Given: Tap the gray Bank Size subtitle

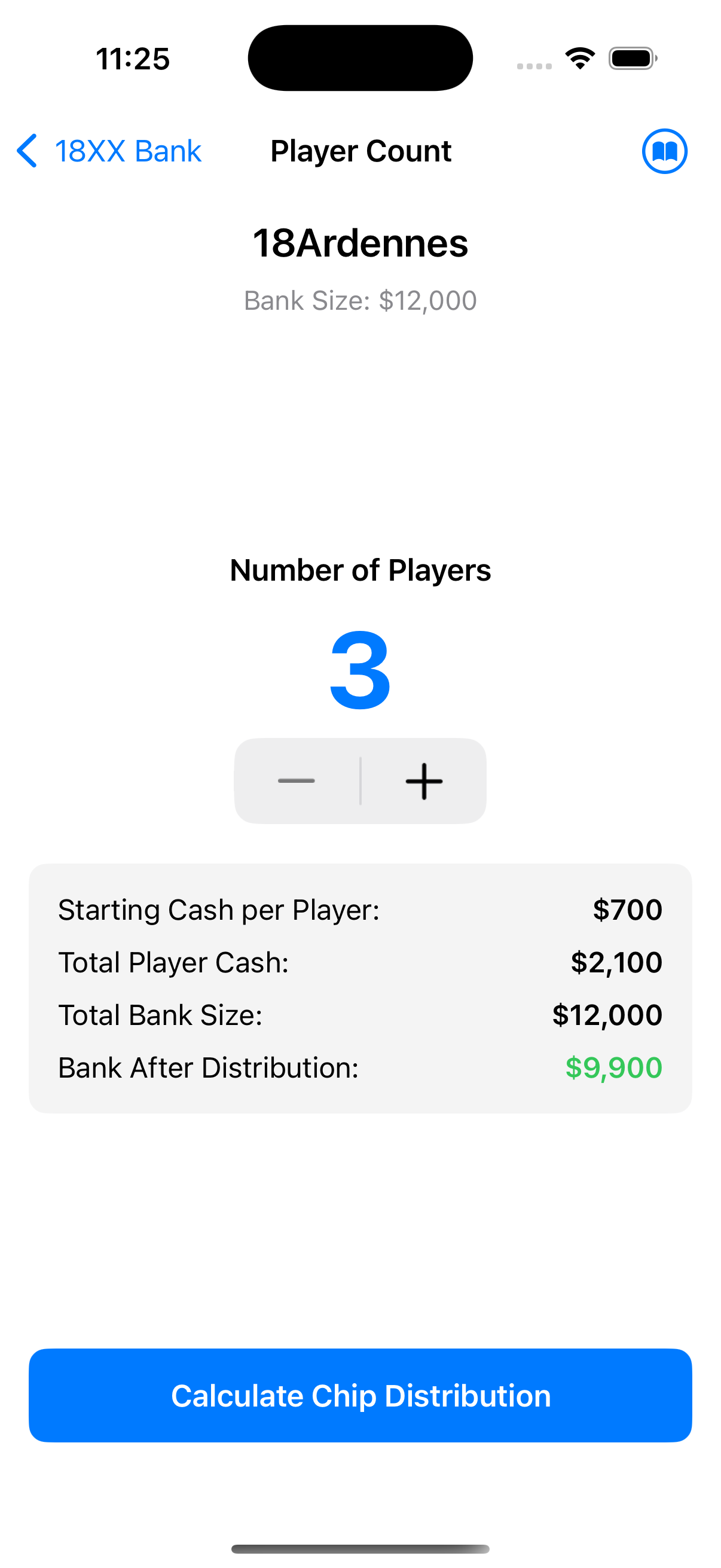Looking at the screenshot, I should pyautogui.click(x=360, y=301).
